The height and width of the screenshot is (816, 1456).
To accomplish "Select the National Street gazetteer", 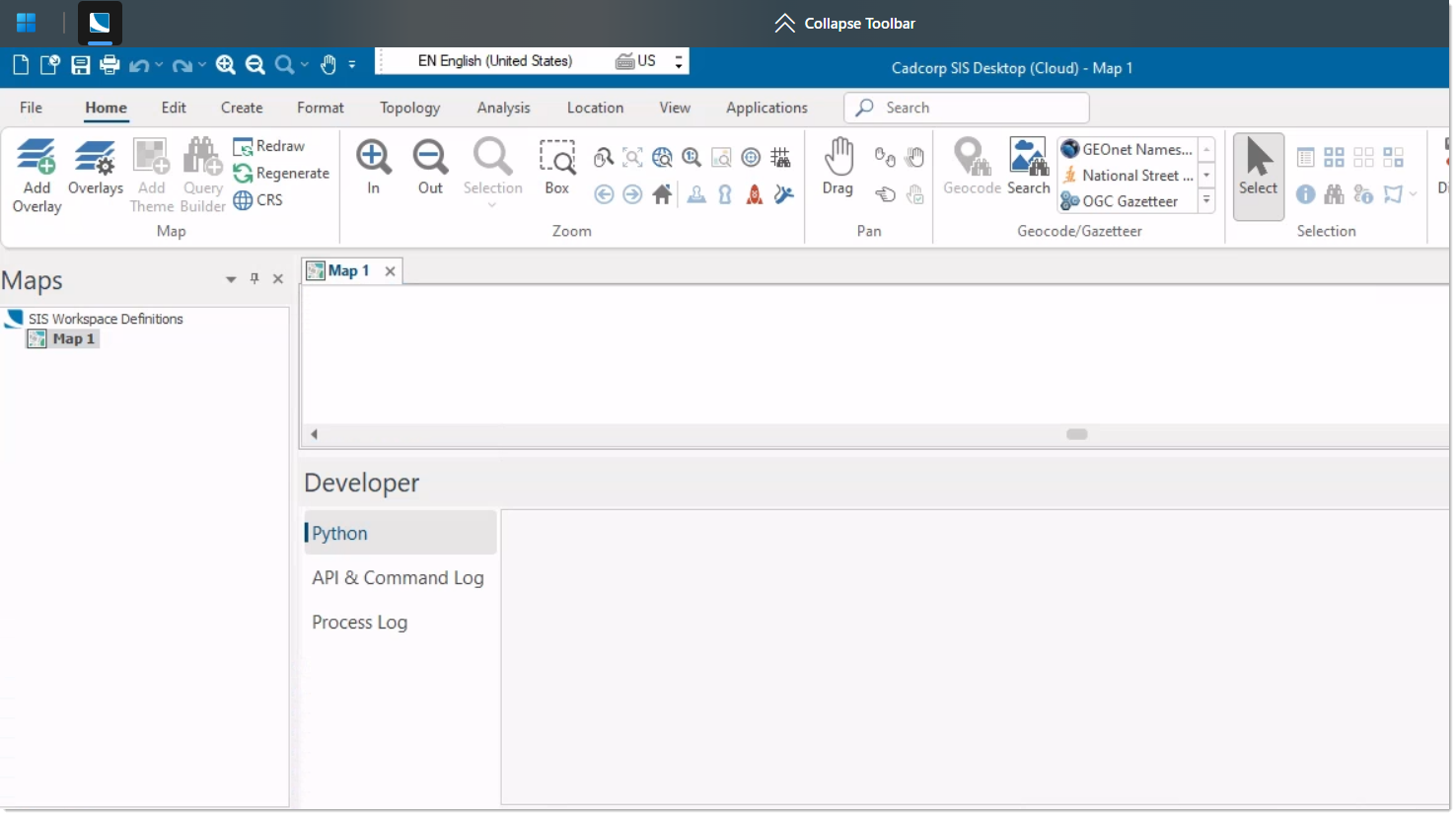I will (x=1127, y=175).
